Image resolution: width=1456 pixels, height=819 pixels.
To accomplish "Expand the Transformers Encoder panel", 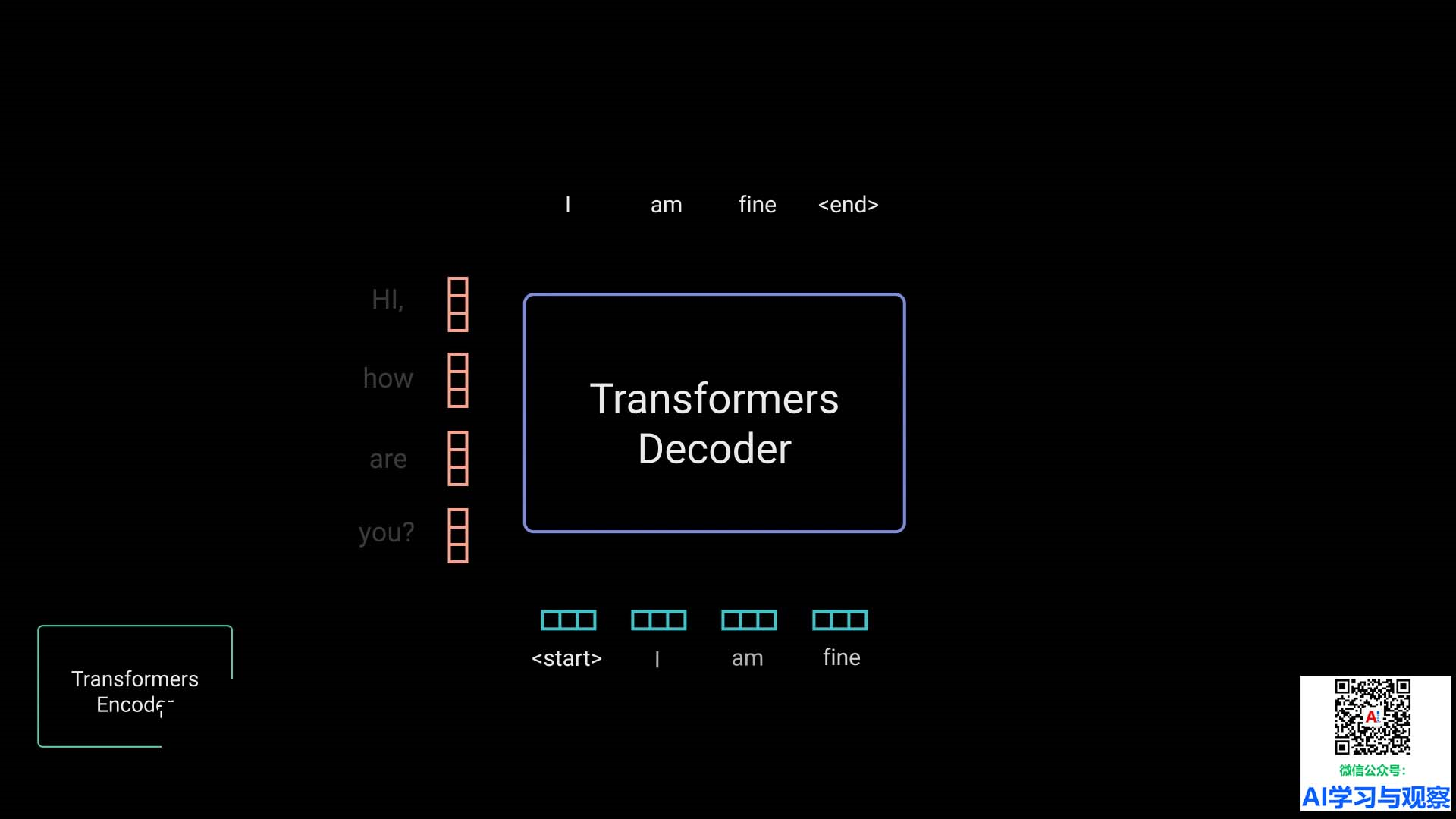I will pos(135,690).
